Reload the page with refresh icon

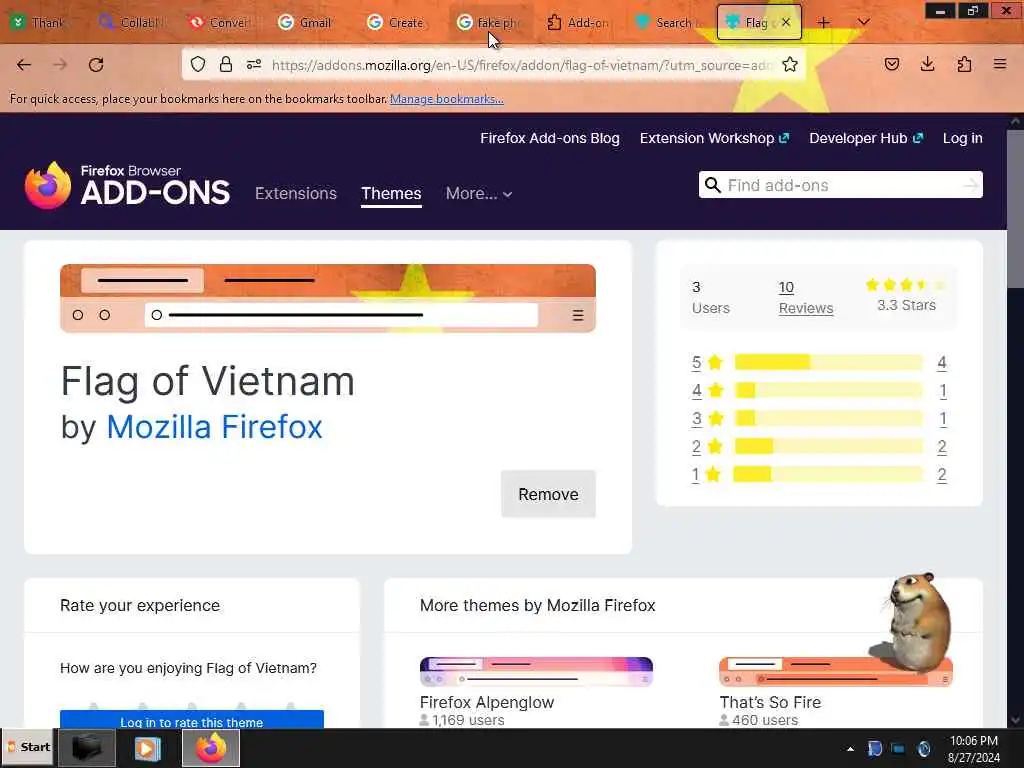[x=96, y=65]
